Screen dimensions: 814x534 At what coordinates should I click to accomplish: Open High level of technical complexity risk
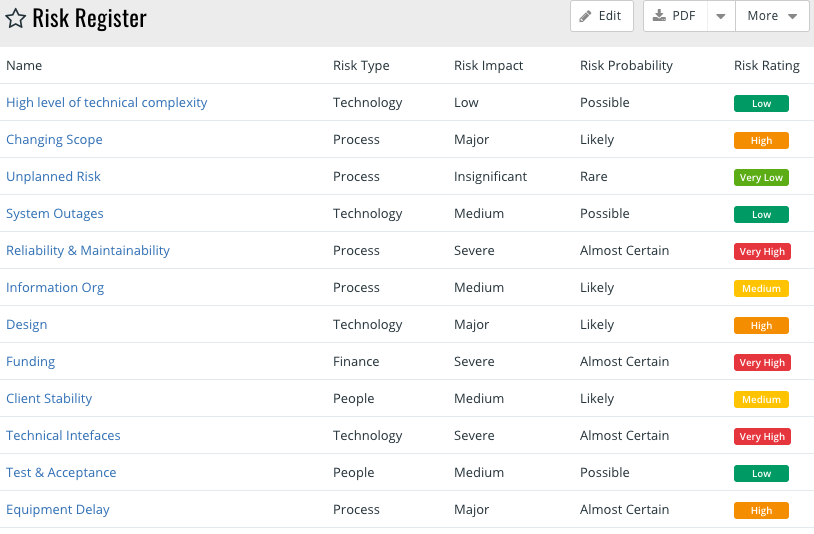(106, 103)
